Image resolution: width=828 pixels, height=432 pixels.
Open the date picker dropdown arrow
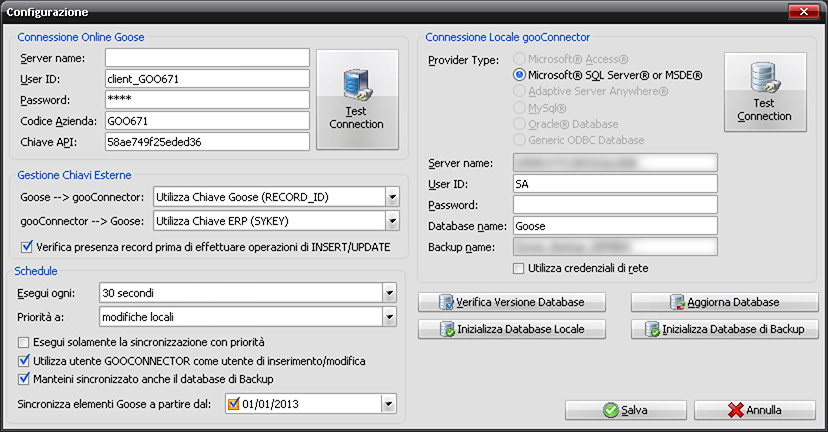(389, 404)
